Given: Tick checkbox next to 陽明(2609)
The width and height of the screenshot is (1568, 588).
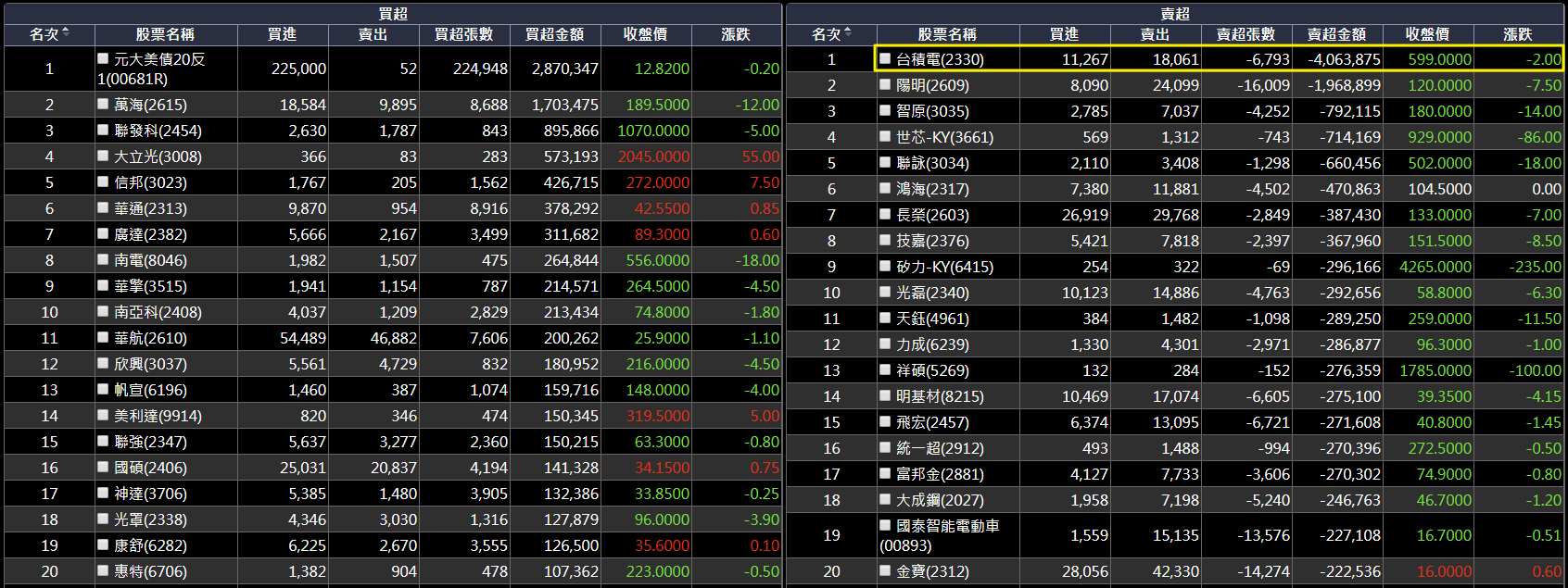Looking at the screenshot, I should (886, 84).
